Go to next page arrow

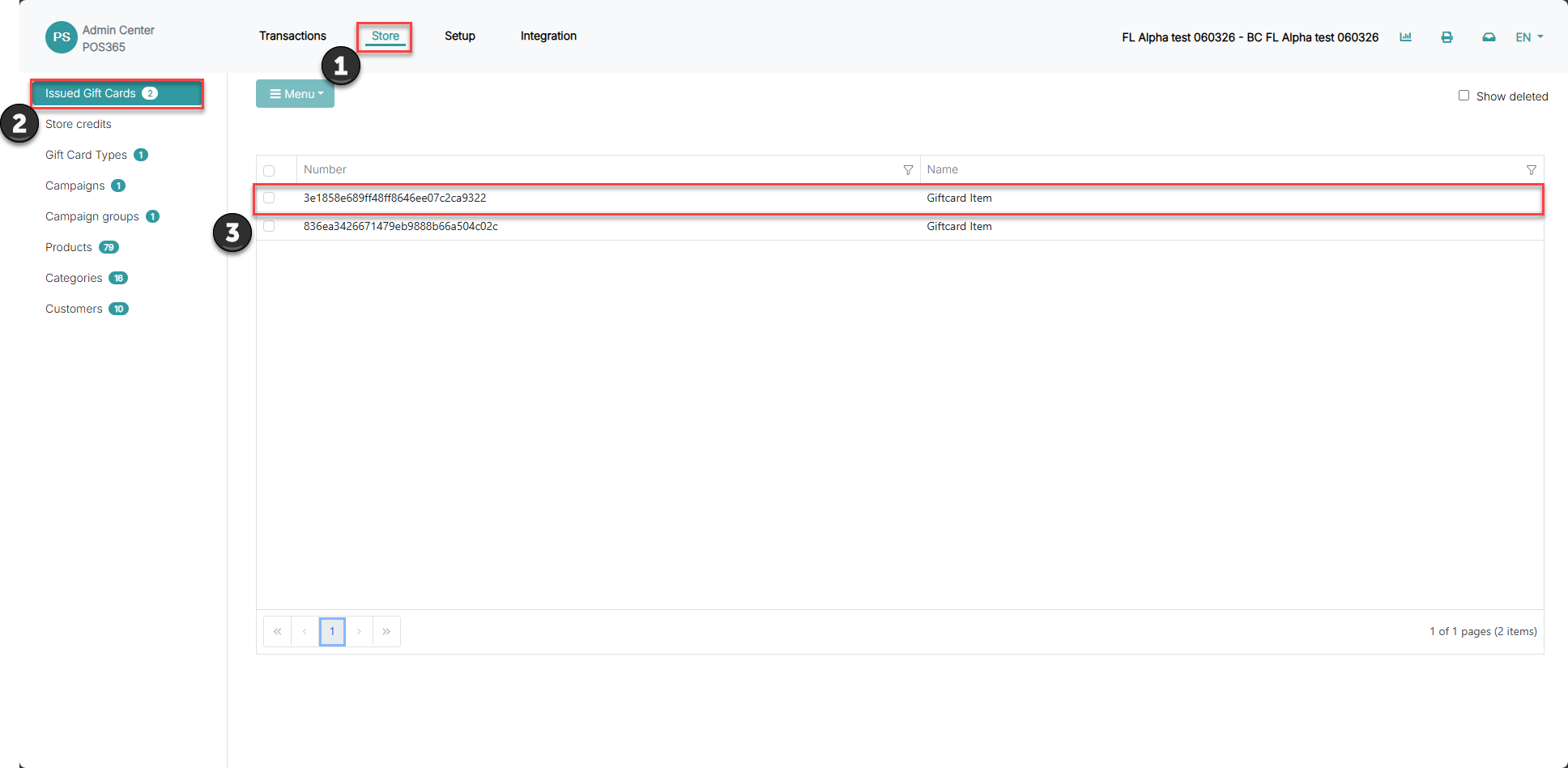[359, 631]
